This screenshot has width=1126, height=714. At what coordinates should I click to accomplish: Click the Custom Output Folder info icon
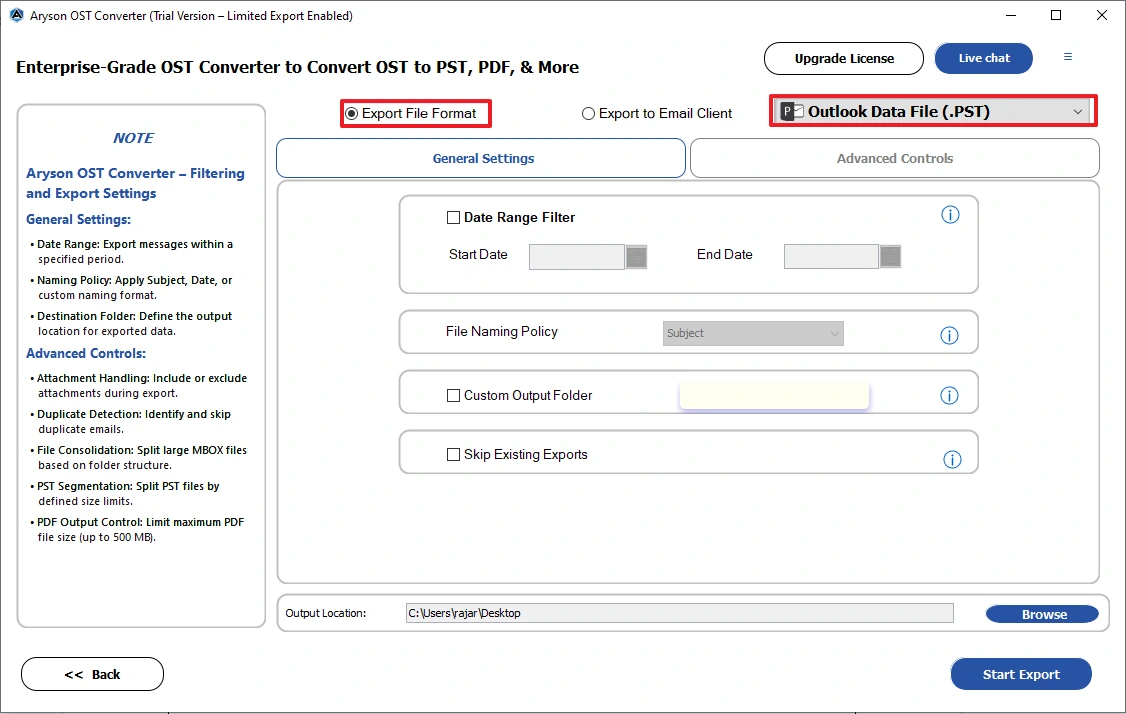point(949,396)
